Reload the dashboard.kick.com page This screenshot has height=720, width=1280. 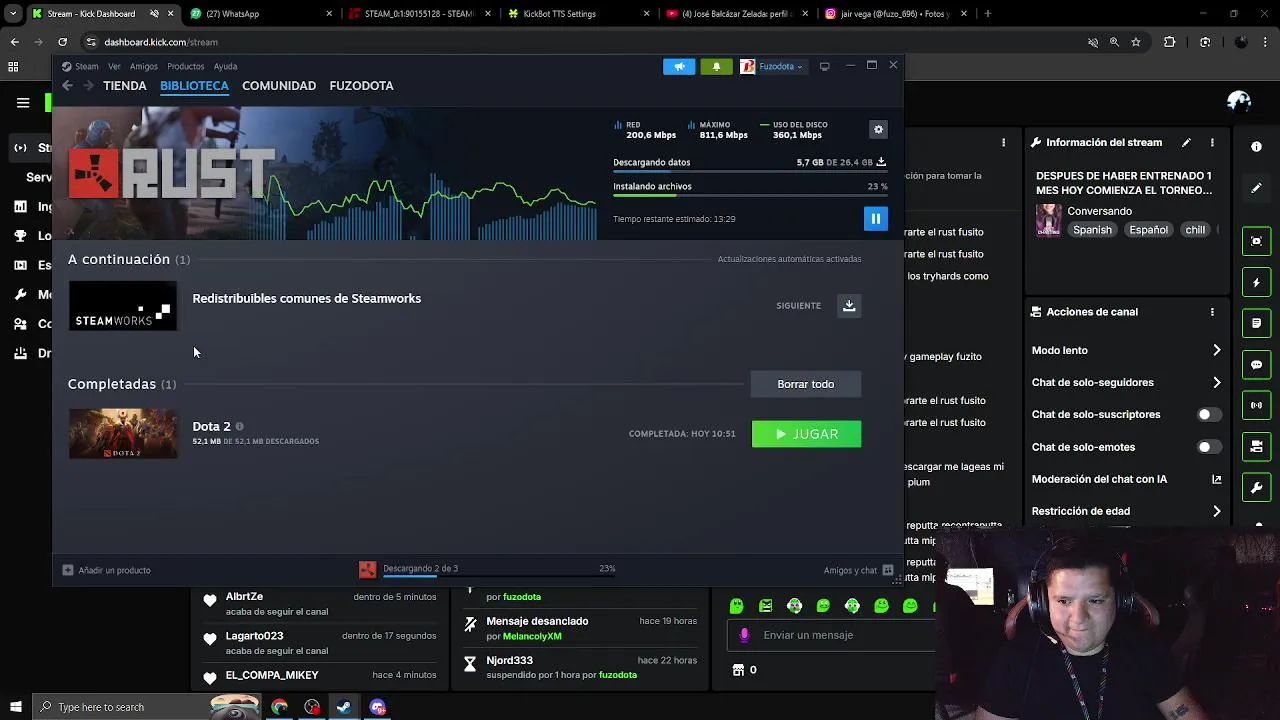coord(62,42)
